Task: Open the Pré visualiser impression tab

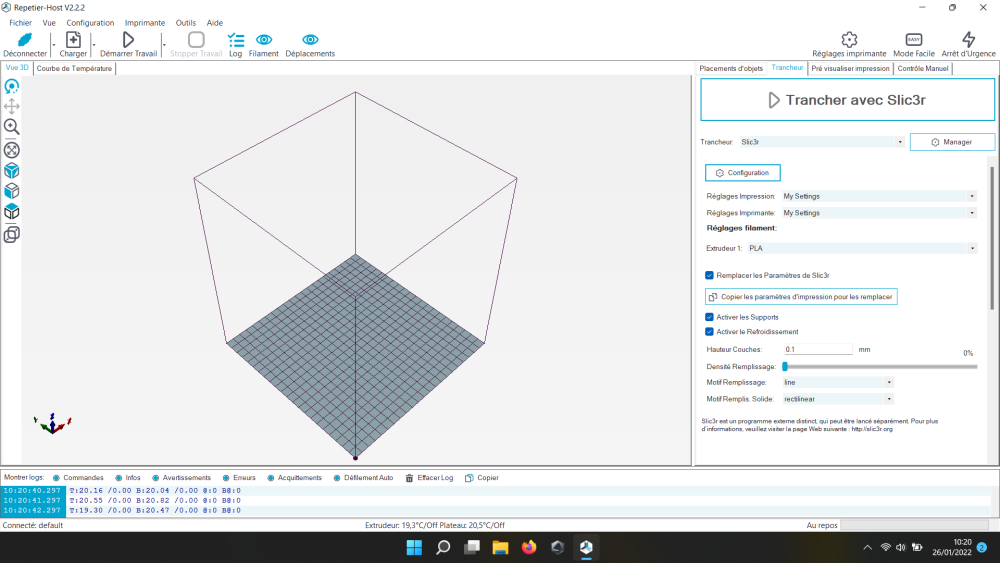Action: point(850,68)
